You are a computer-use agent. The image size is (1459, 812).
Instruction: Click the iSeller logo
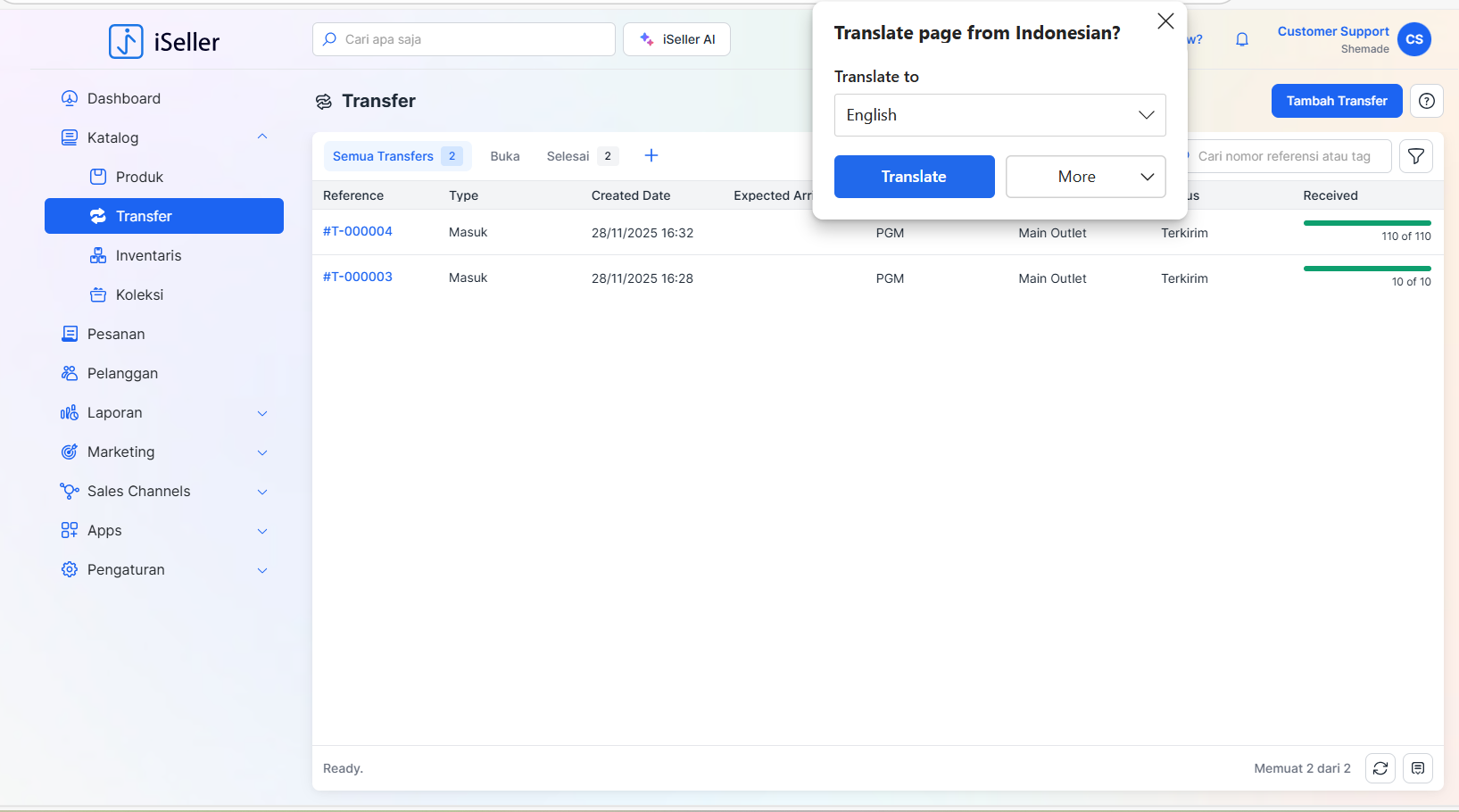[x=164, y=41]
